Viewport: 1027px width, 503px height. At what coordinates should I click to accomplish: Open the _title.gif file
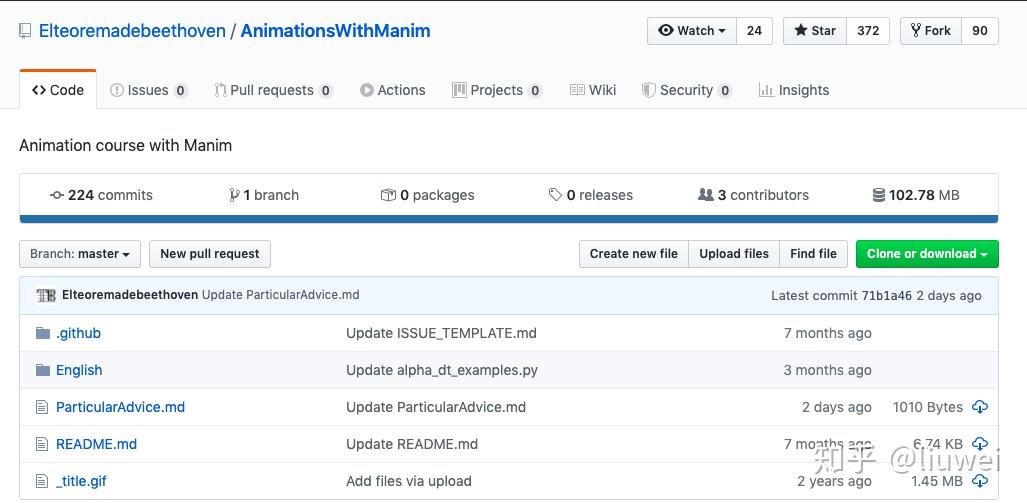click(81, 481)
